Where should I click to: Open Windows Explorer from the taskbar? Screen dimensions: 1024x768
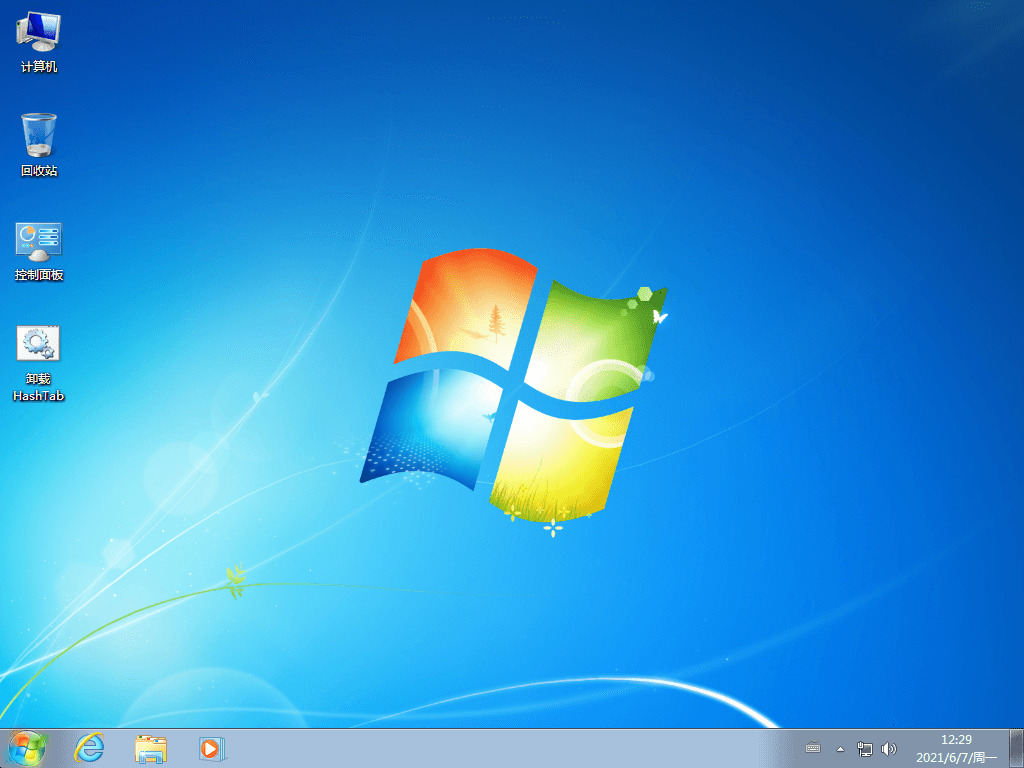pyautogui.click(x=150, y=749)
